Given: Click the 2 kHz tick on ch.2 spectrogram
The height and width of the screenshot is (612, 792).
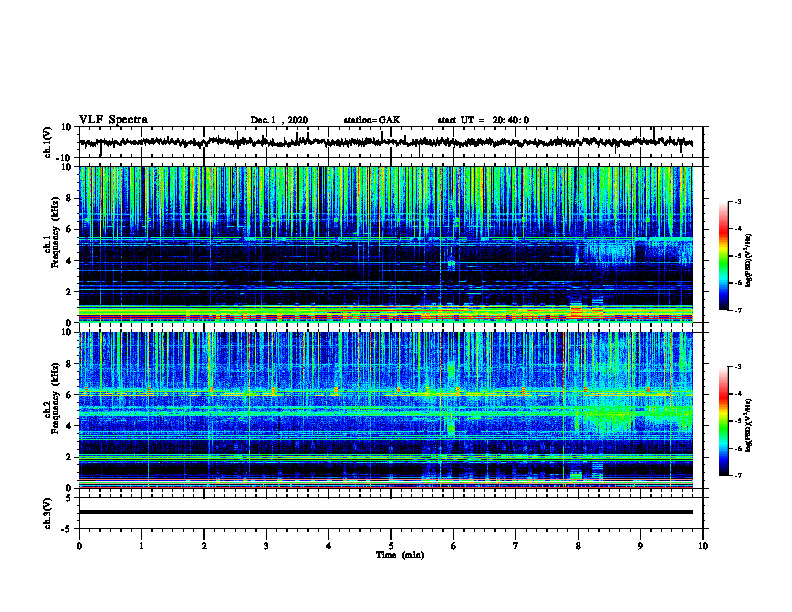Looking at the screenshot, I should (69, 457).
